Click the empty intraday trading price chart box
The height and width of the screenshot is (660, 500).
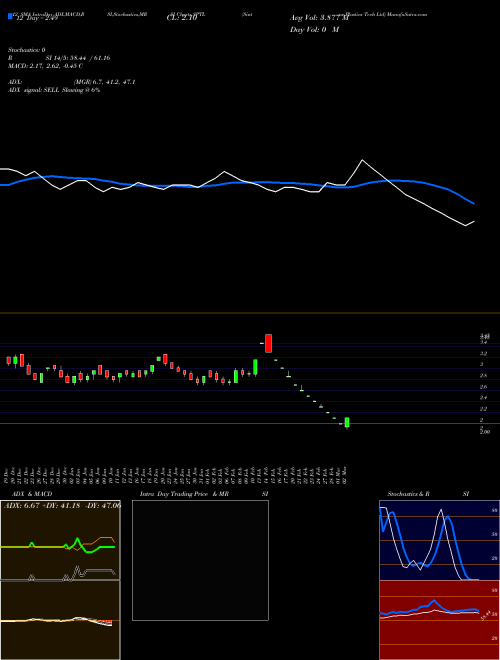tap(200, 560)
